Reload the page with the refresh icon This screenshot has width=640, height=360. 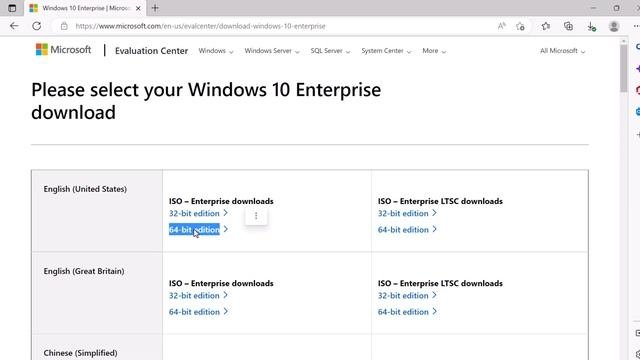pos(37,26)
